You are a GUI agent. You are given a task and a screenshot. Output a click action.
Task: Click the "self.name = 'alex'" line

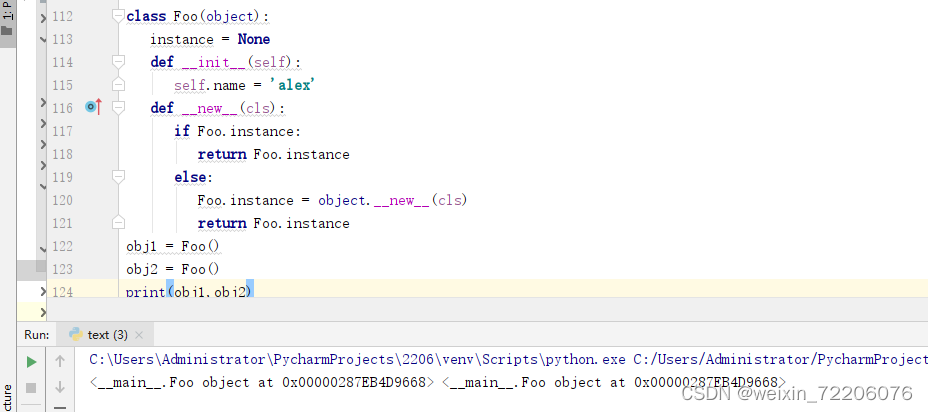tap(244, 85)
